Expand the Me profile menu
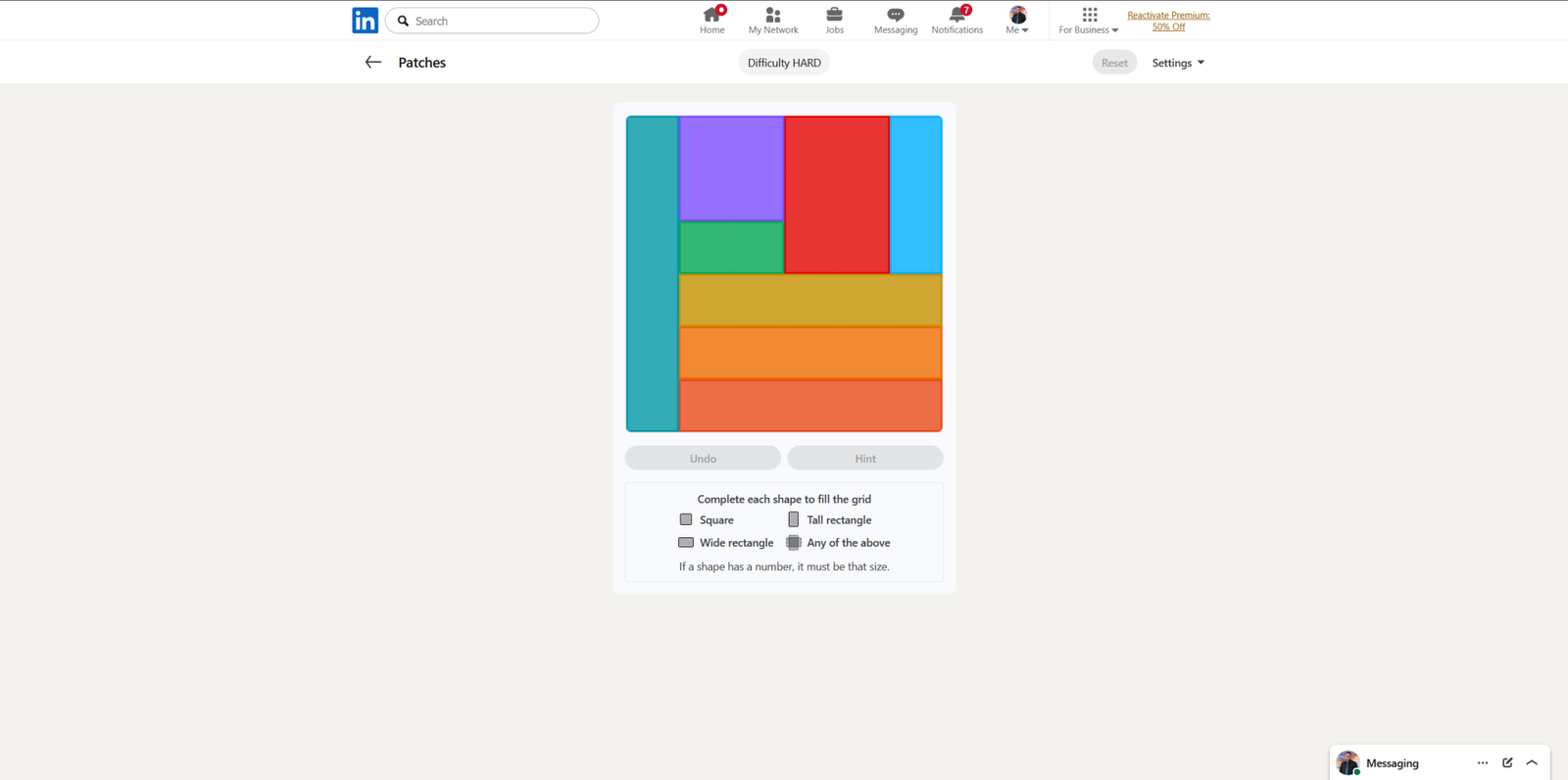 [x=1017, y=20]
